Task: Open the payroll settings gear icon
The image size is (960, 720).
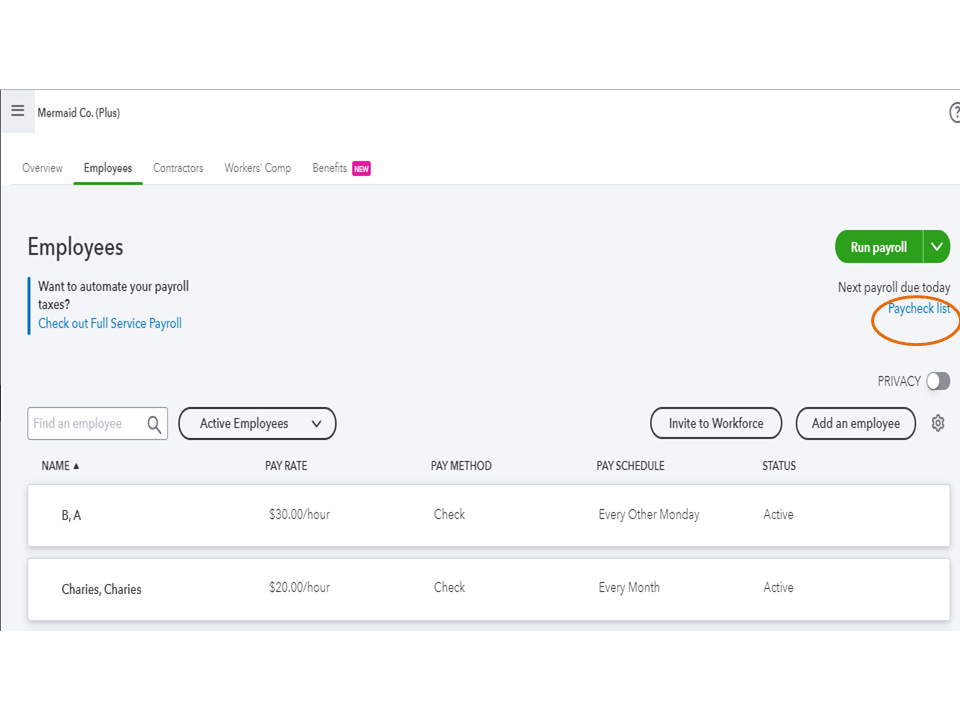Action: (938, 424)
